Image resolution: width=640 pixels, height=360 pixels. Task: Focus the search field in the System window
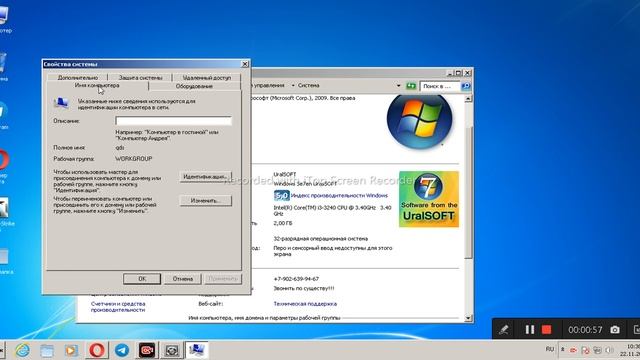440,86
